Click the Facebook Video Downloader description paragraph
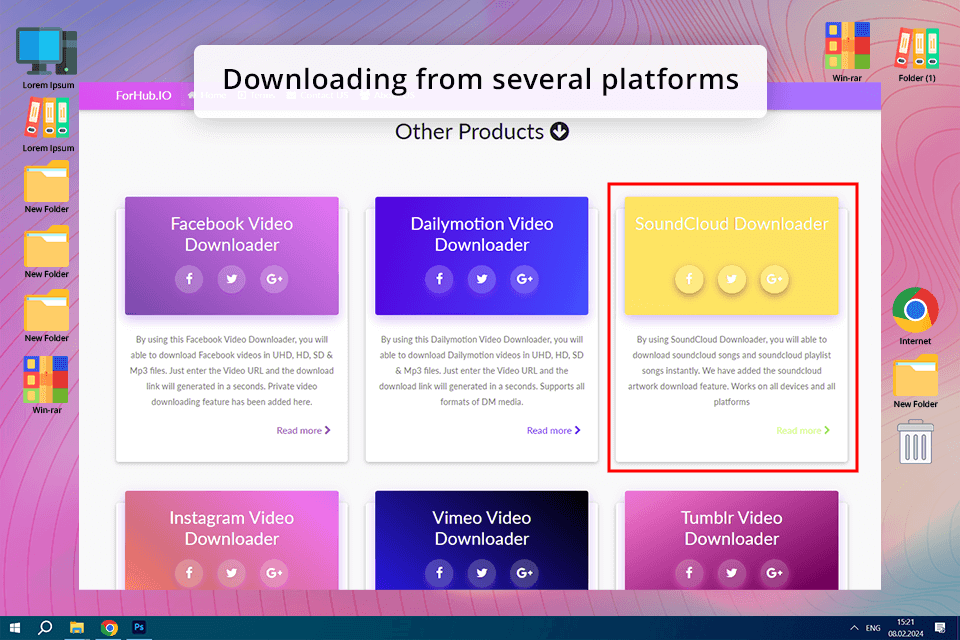The height and width of the screenshot is (640, 960). 231,371
